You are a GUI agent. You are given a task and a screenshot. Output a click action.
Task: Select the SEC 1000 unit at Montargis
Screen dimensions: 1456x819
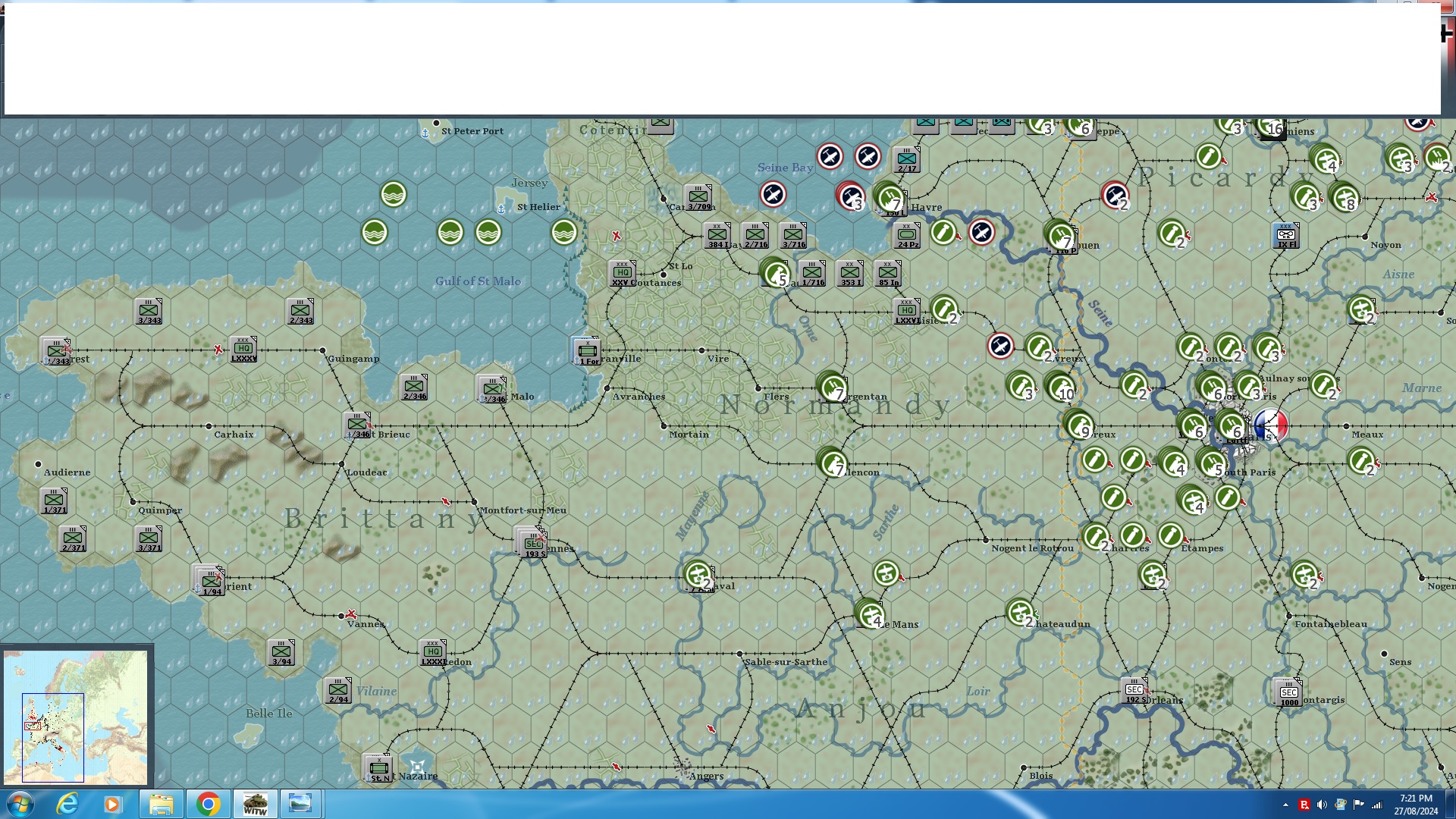coord(1288,692)
